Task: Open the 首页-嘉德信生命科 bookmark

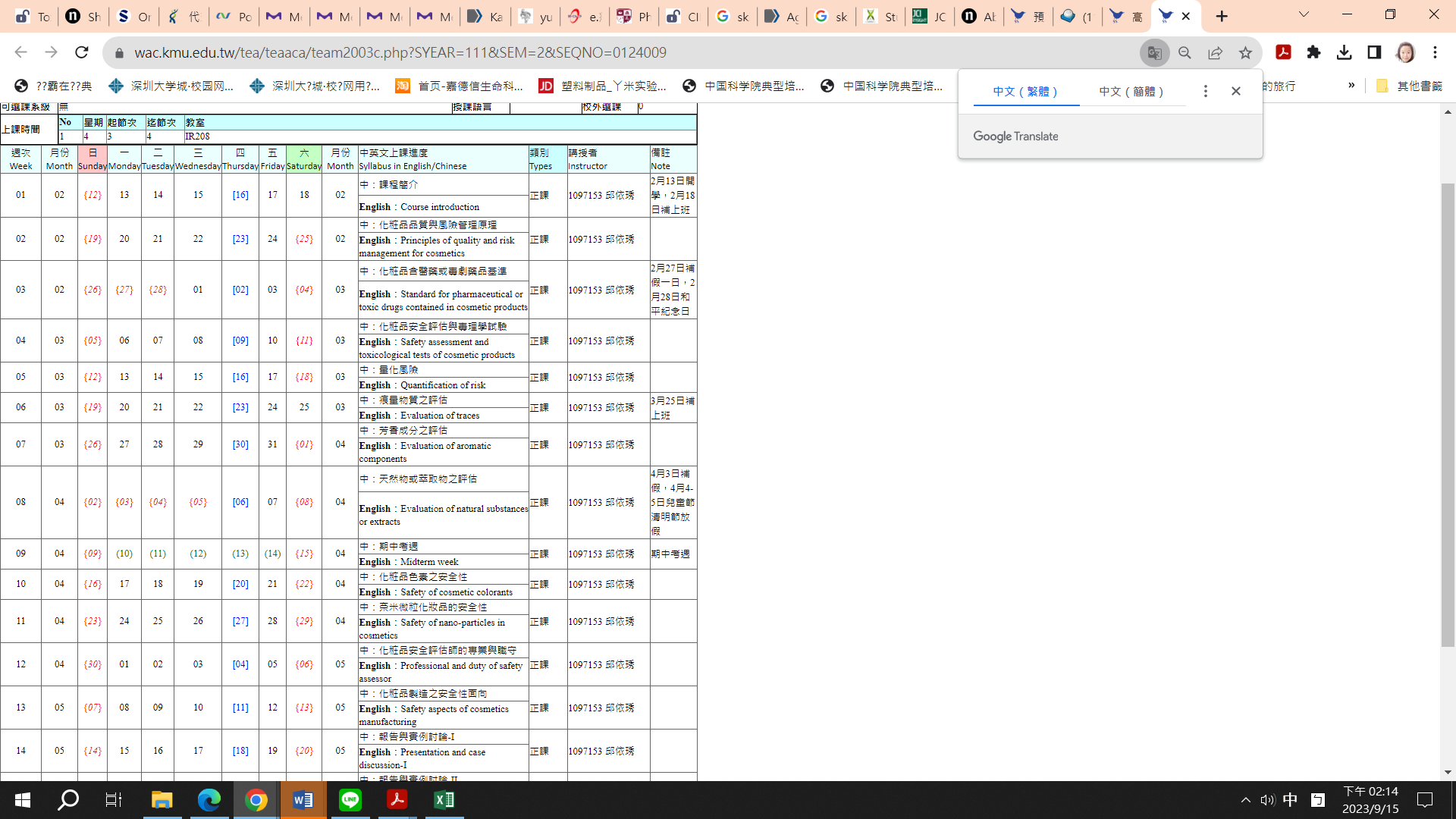Action: pyautogui.click(x=460, y=86)
